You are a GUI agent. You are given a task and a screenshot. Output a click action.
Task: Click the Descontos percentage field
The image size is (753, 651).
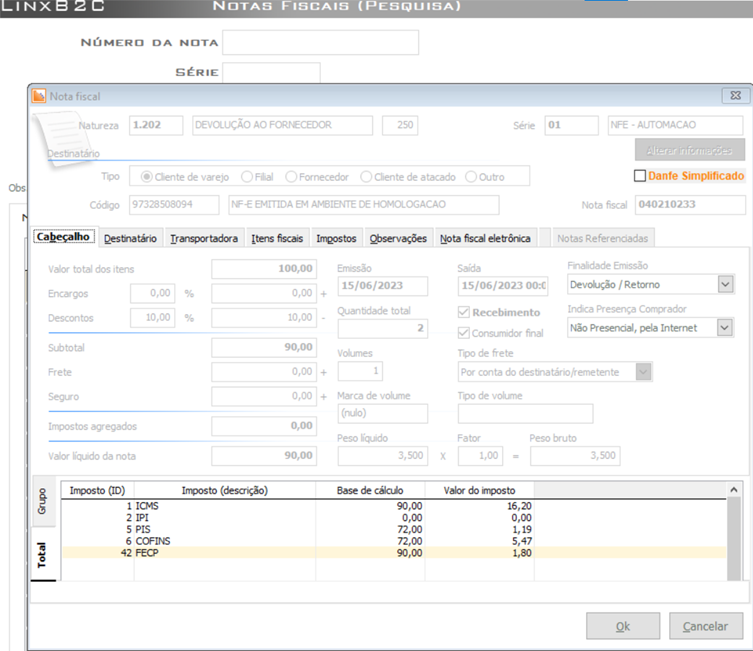(152, 317)
